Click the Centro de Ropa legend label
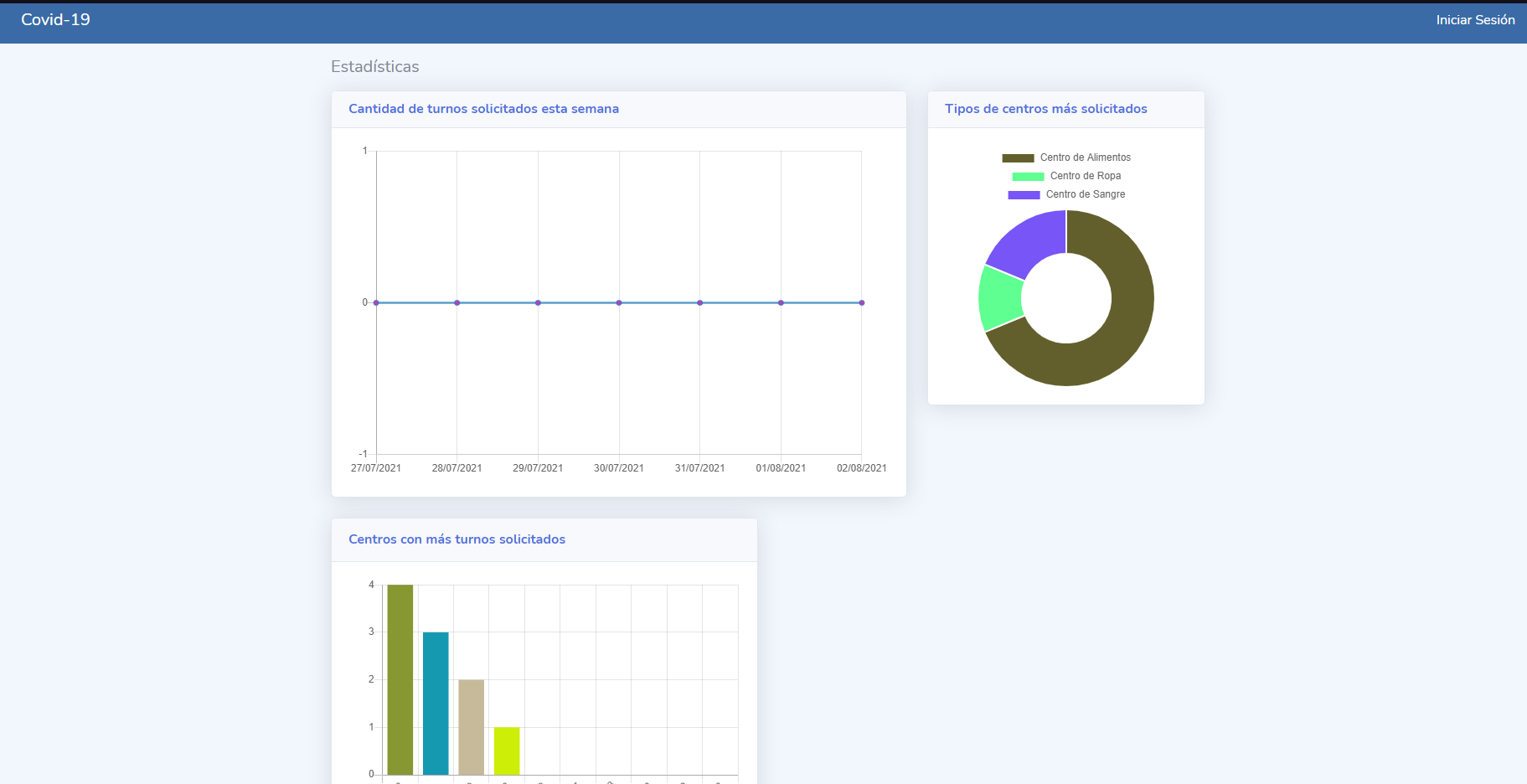Screen dimensions: 1527x784 1085,176
